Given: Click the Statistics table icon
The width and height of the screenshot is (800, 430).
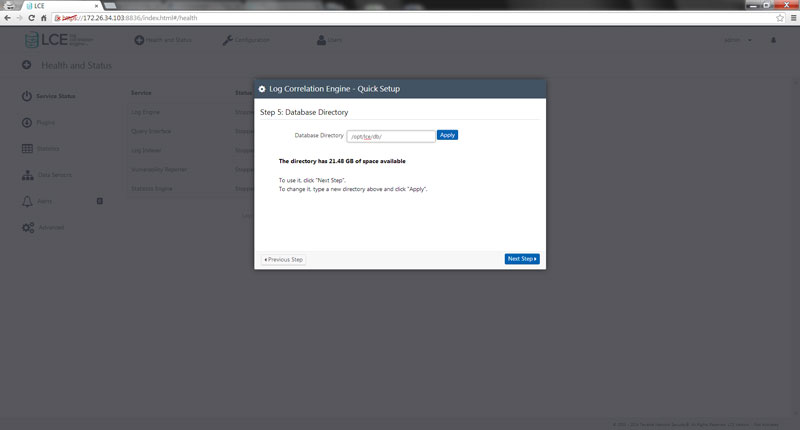Looking at the screenshot, I should pyautogui.click(x=27, y=148).
